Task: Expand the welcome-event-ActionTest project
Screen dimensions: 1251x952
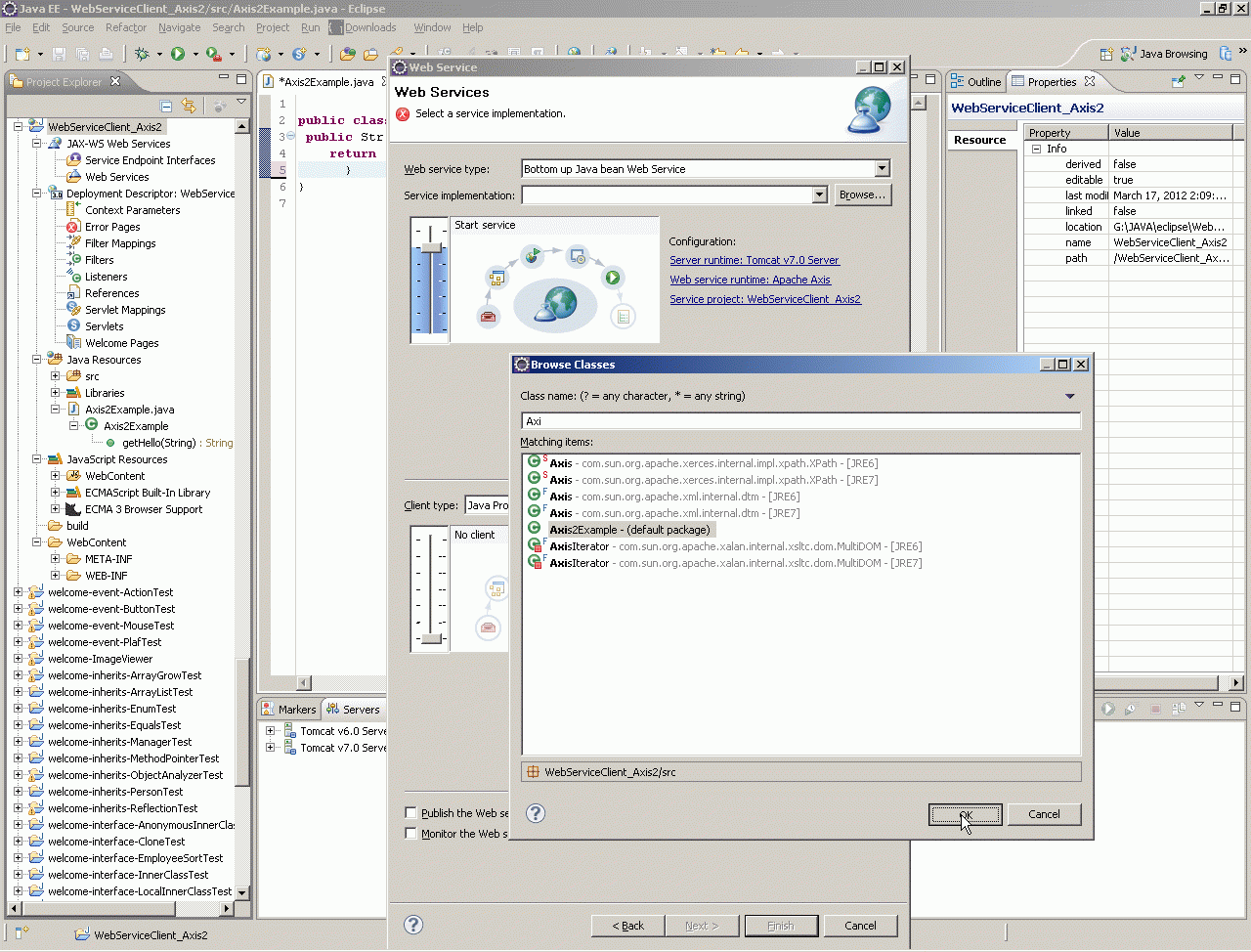Action: (x=19, y=592)
